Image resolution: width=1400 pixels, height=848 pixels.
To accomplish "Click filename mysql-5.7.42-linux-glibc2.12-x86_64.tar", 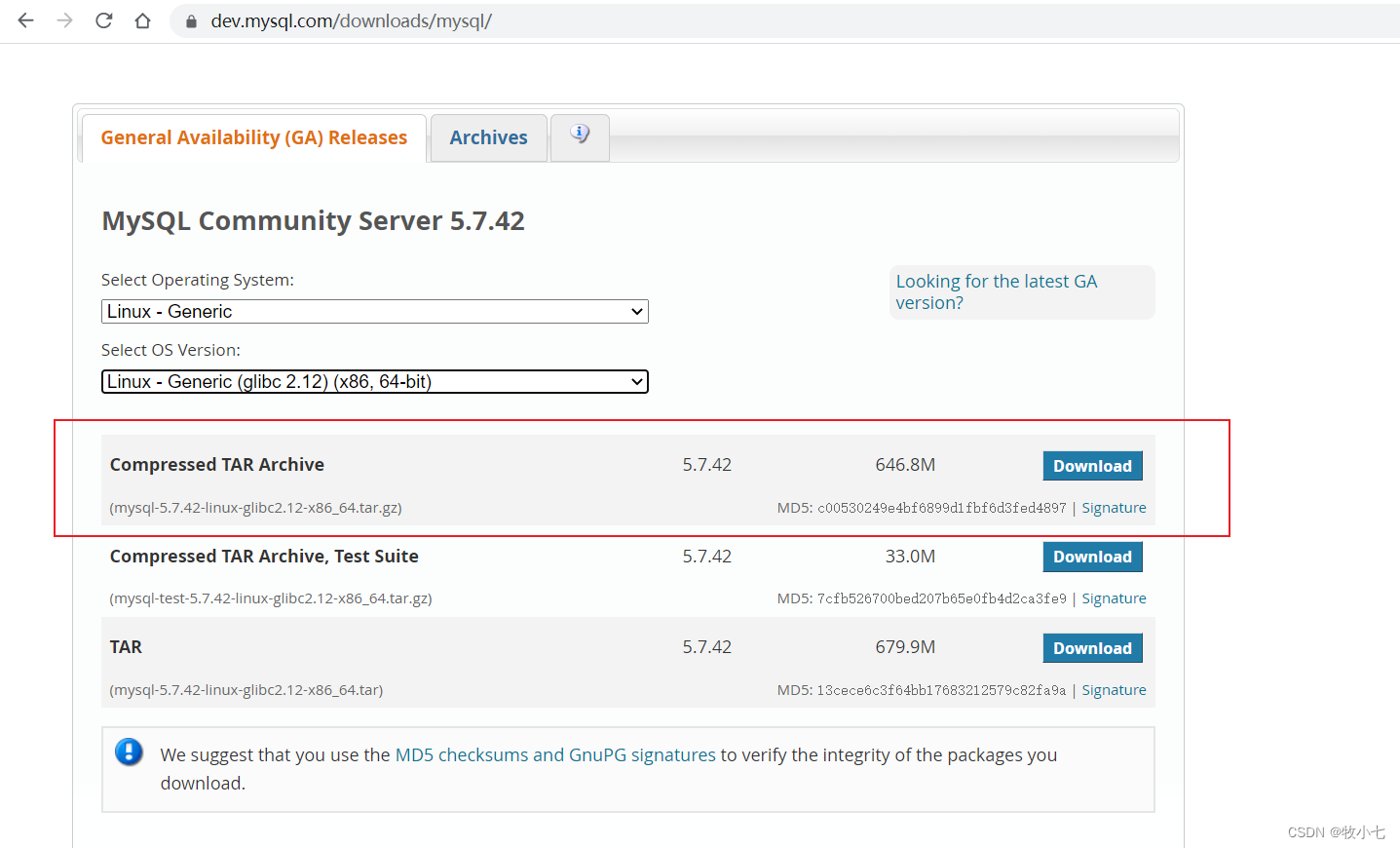I will point(246,690).
